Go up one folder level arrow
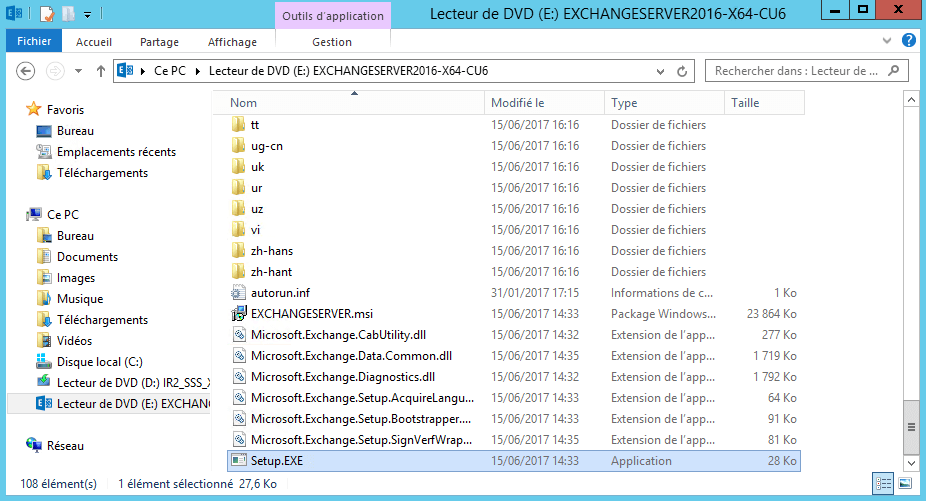The height and width of the screenshot is (501, 926). pyautogui.click(x=101, y=71)
